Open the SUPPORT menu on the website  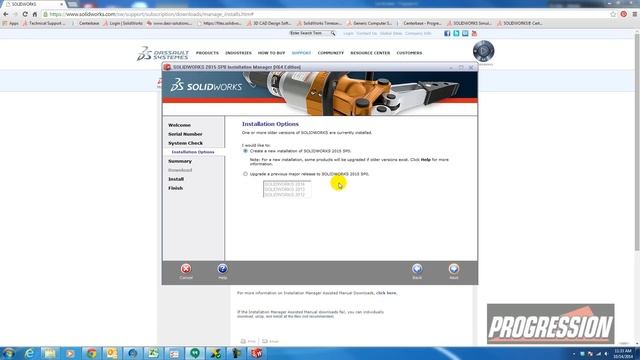coord(301,53)
